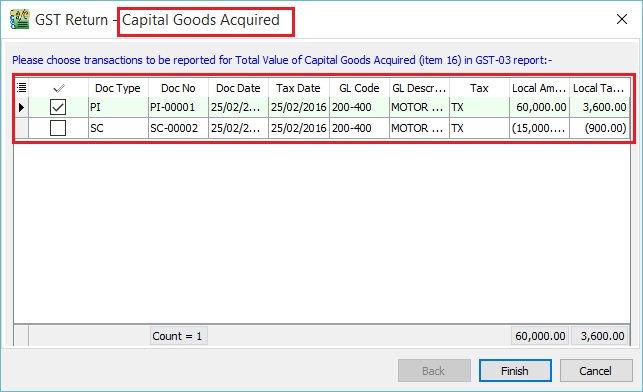Click the Local Ta... column header
The image size is (643, 392).
click(x=599, y=88)
